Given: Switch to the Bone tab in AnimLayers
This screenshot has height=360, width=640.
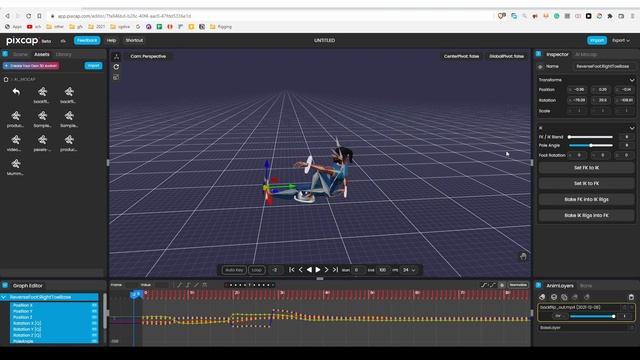Looking at the screenshot, I should tap(586, 286).
